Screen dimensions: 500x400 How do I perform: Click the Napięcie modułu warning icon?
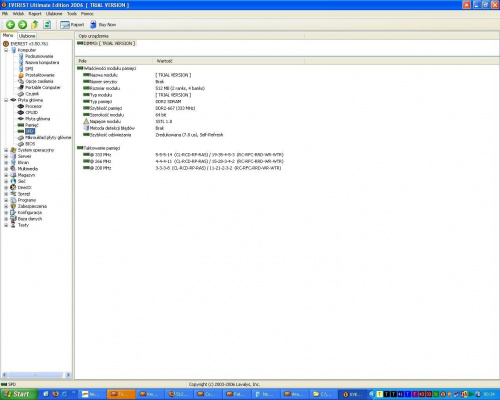(x=86, y=121)
